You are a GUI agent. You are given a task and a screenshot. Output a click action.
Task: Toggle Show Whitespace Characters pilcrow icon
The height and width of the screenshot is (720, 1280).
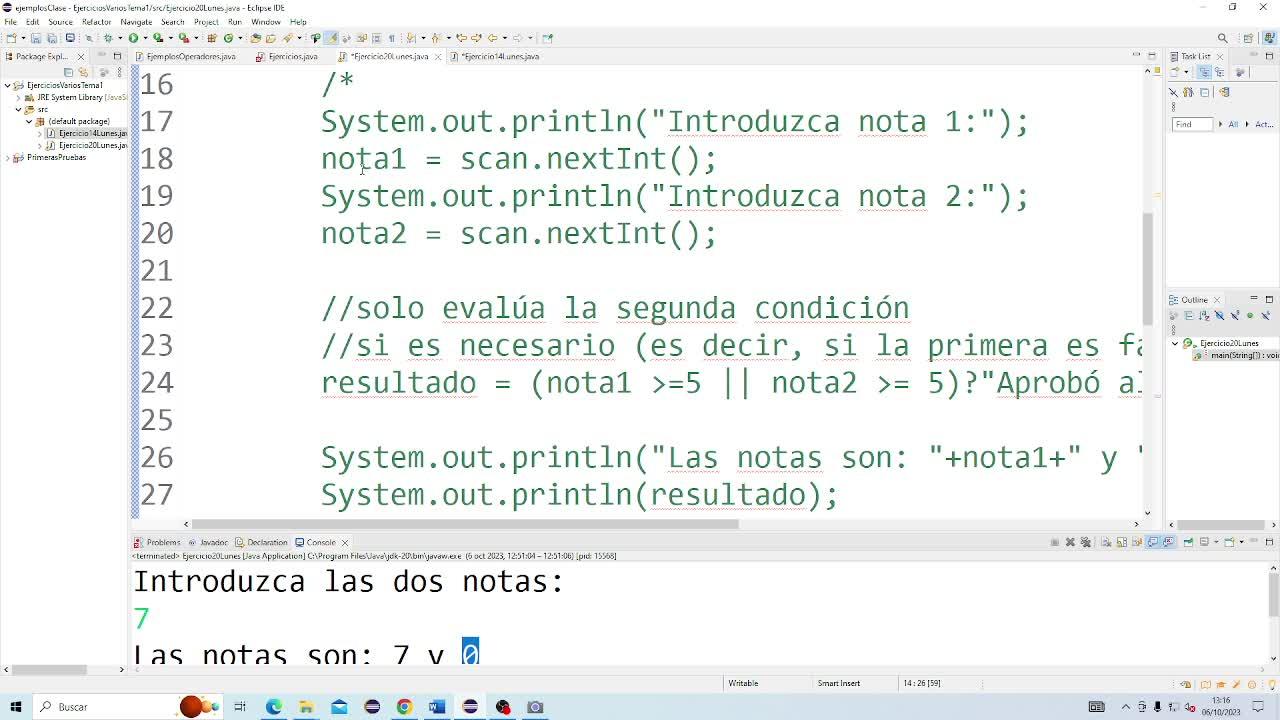pos(391,38)
